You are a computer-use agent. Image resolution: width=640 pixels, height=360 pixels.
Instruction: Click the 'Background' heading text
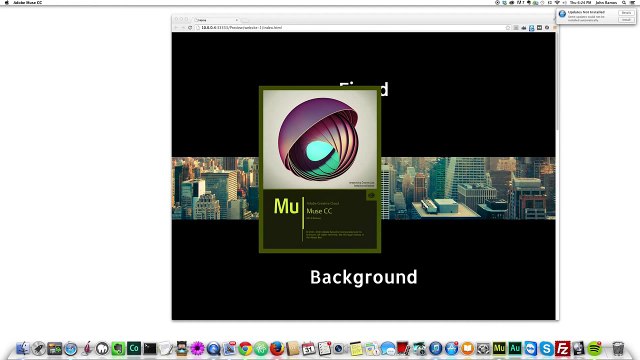tap(364, 277)
